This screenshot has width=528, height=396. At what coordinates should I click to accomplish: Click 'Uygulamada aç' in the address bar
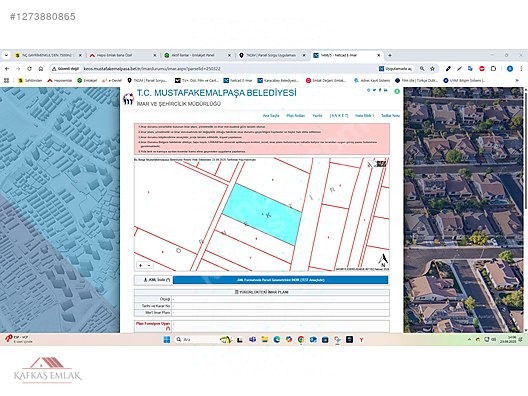point(395,69)
